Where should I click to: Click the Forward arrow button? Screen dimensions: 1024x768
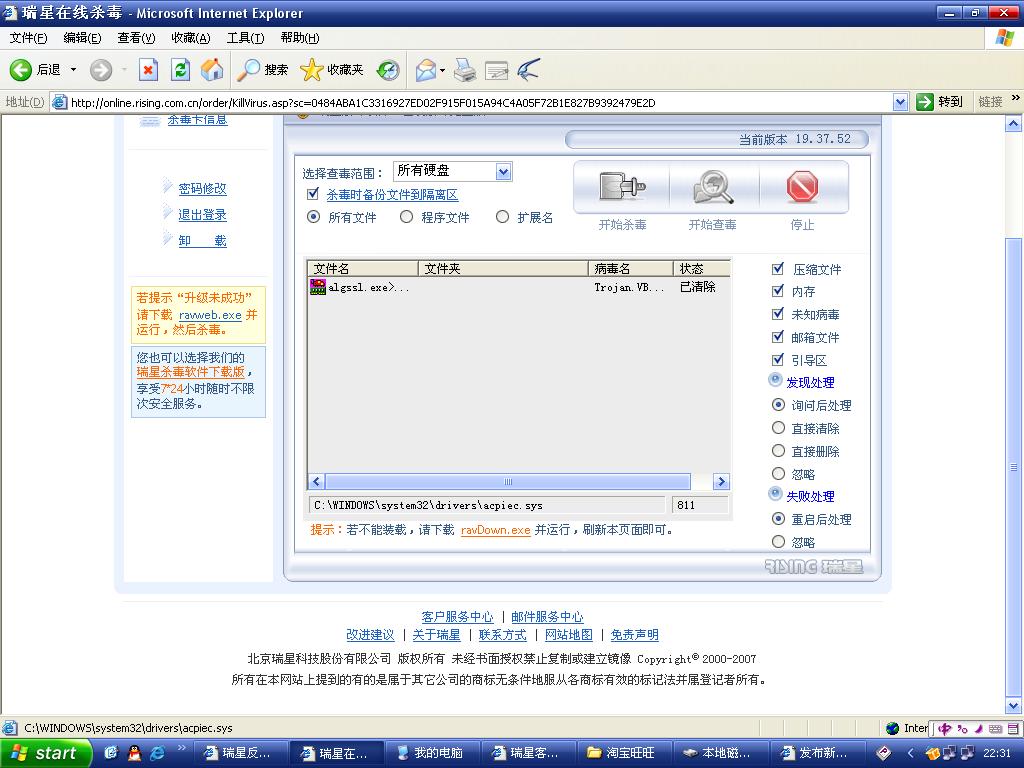[101, 70]
